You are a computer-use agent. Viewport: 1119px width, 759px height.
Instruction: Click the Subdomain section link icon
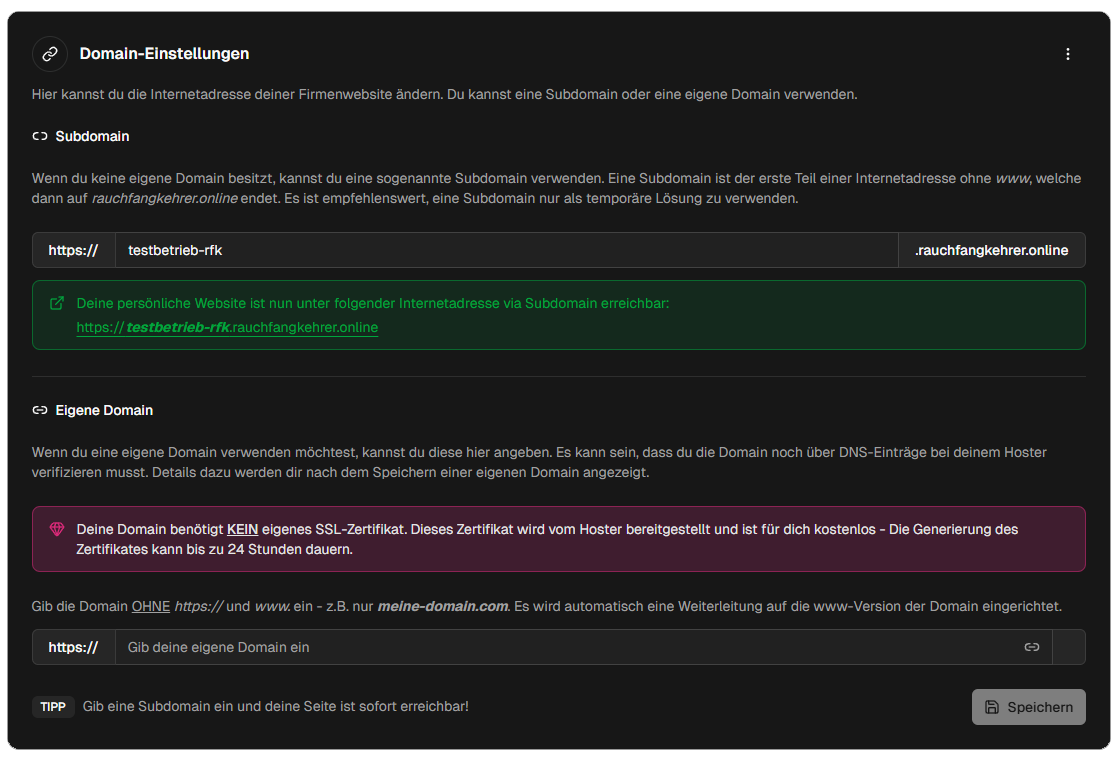38,136
